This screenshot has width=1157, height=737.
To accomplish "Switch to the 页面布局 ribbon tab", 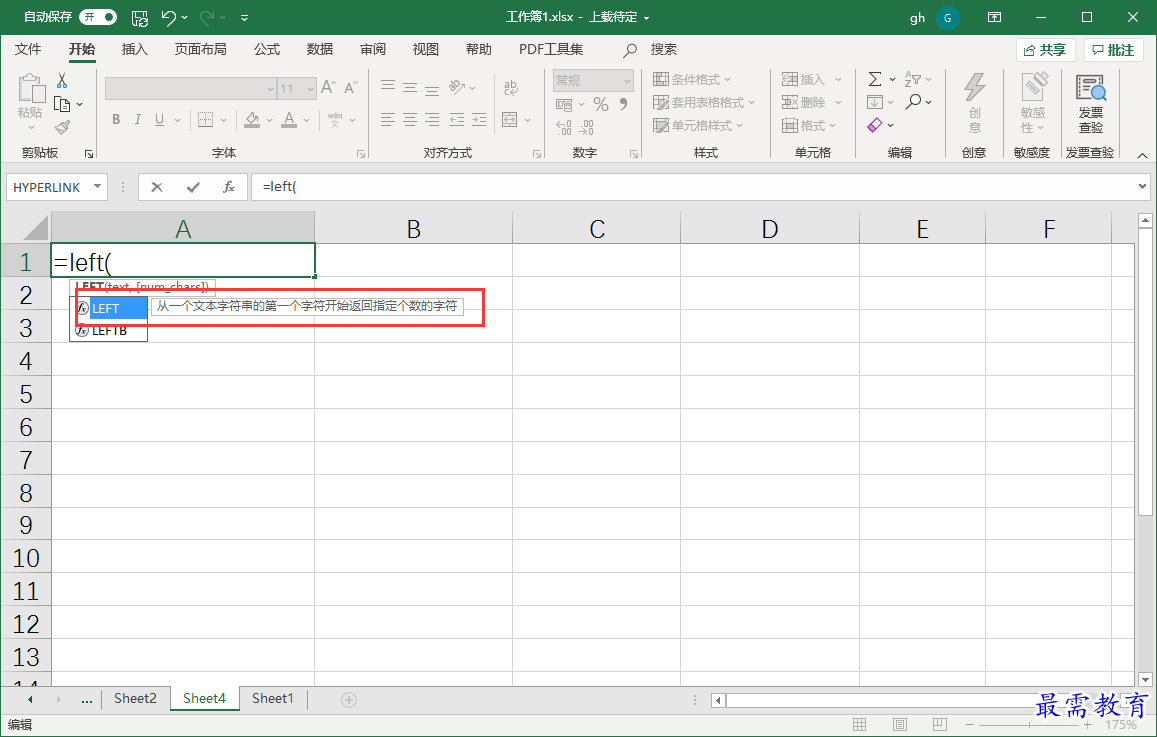I will [200, 49].
